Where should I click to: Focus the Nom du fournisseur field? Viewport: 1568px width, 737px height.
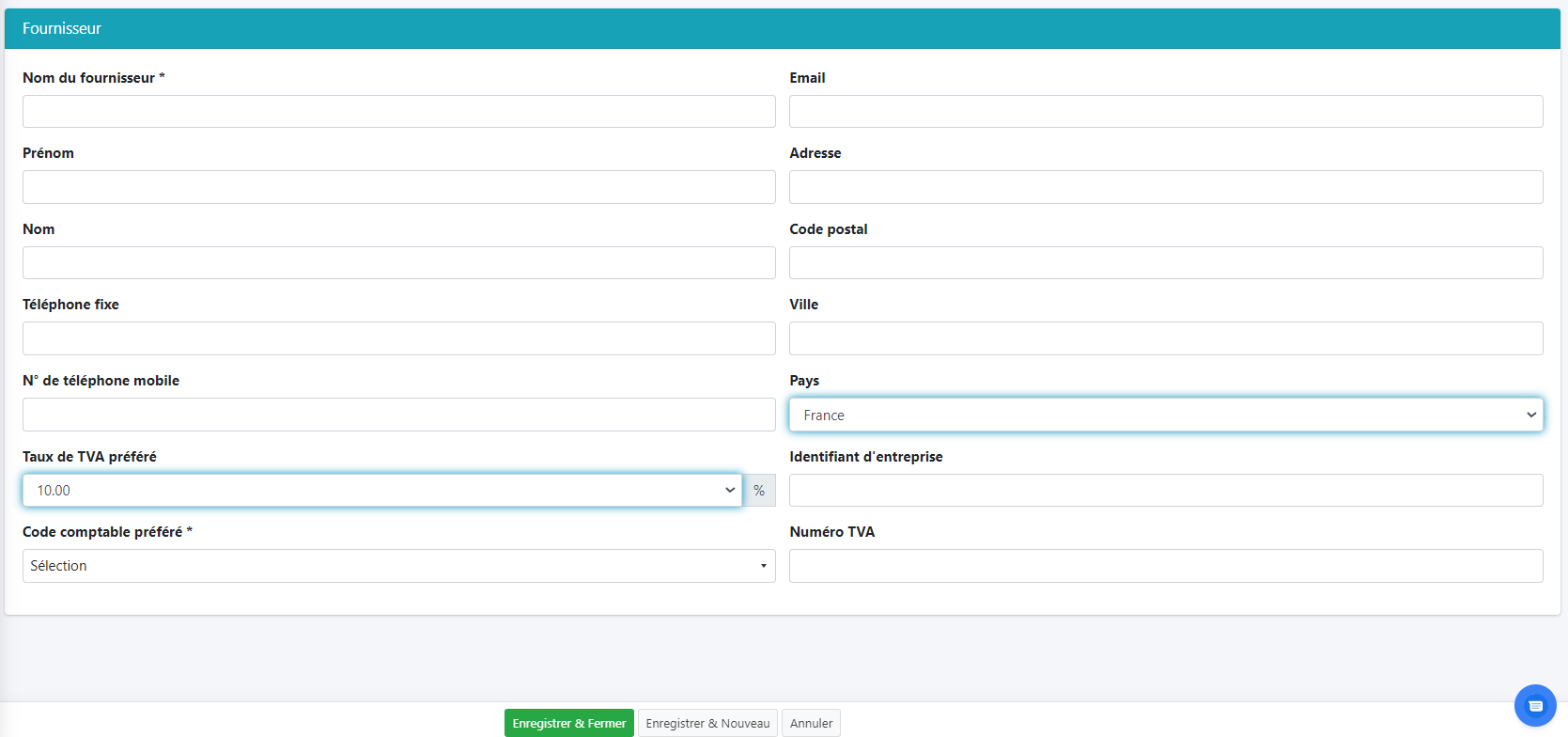pos(398,112)
